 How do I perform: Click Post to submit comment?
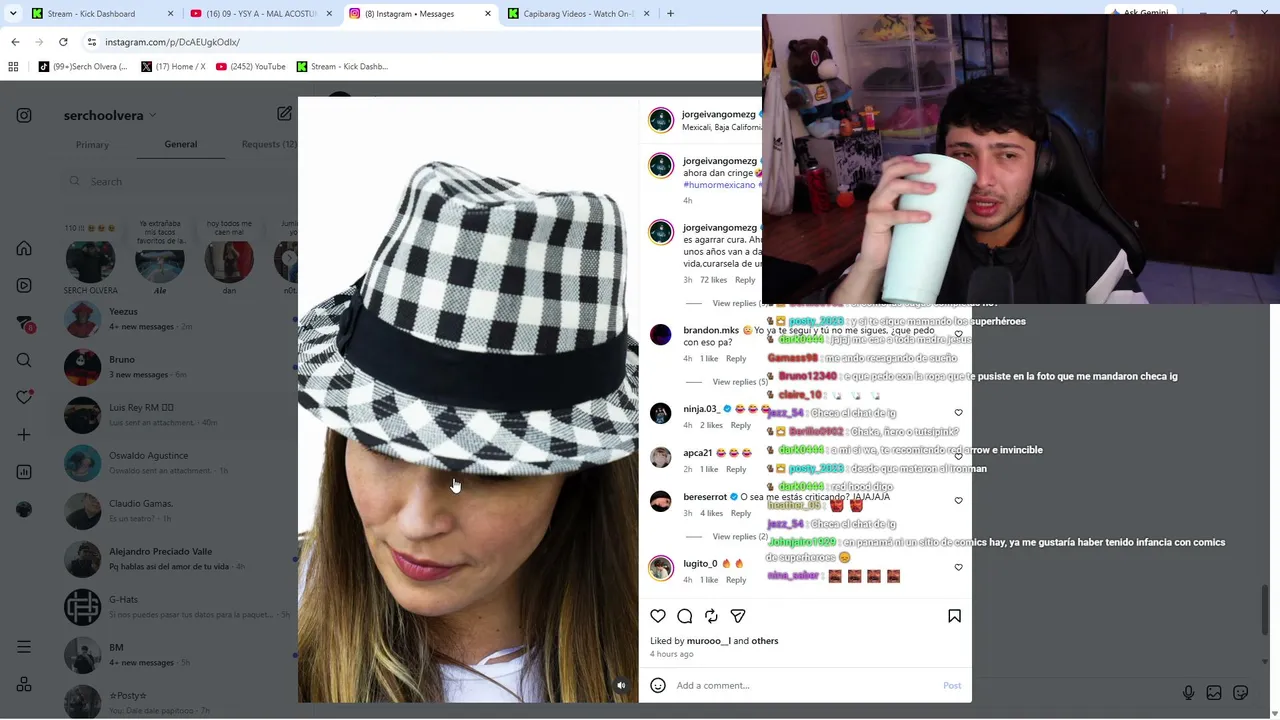pyautogui.click(x=952, y=686)
